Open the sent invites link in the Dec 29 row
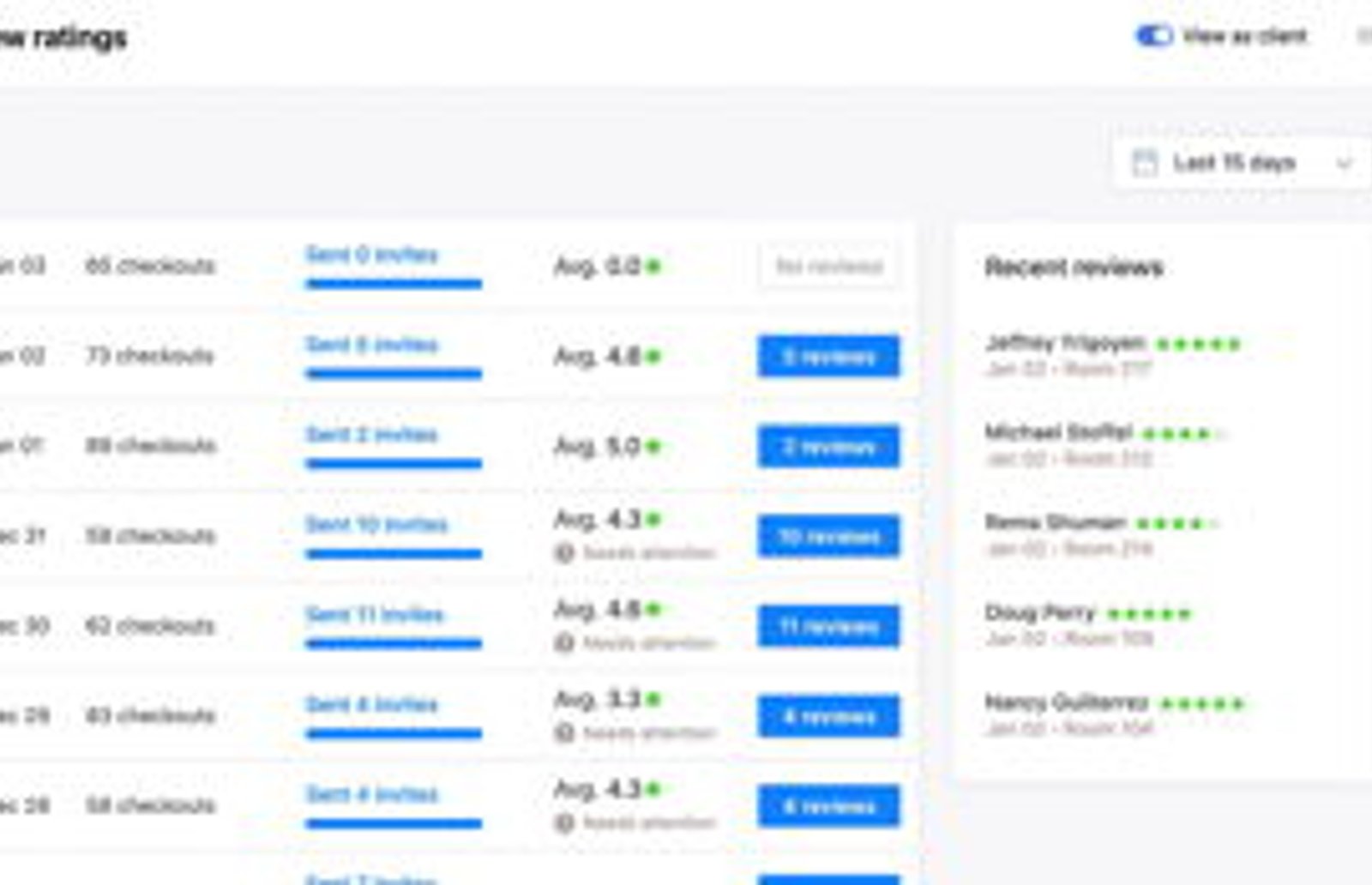 [x=372, y=705]
